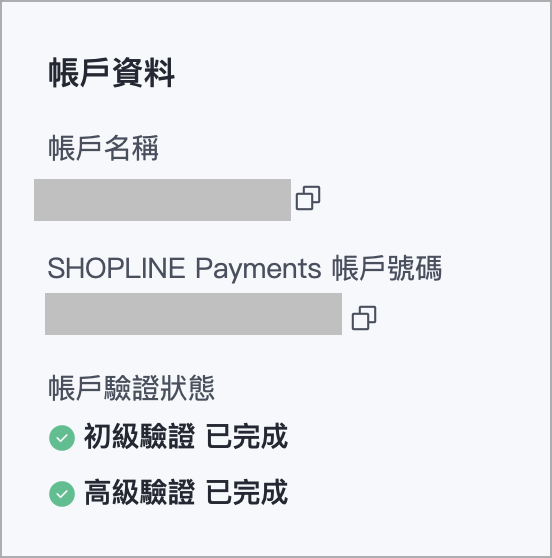Click the 初級驗證 status text

[140, 436]
